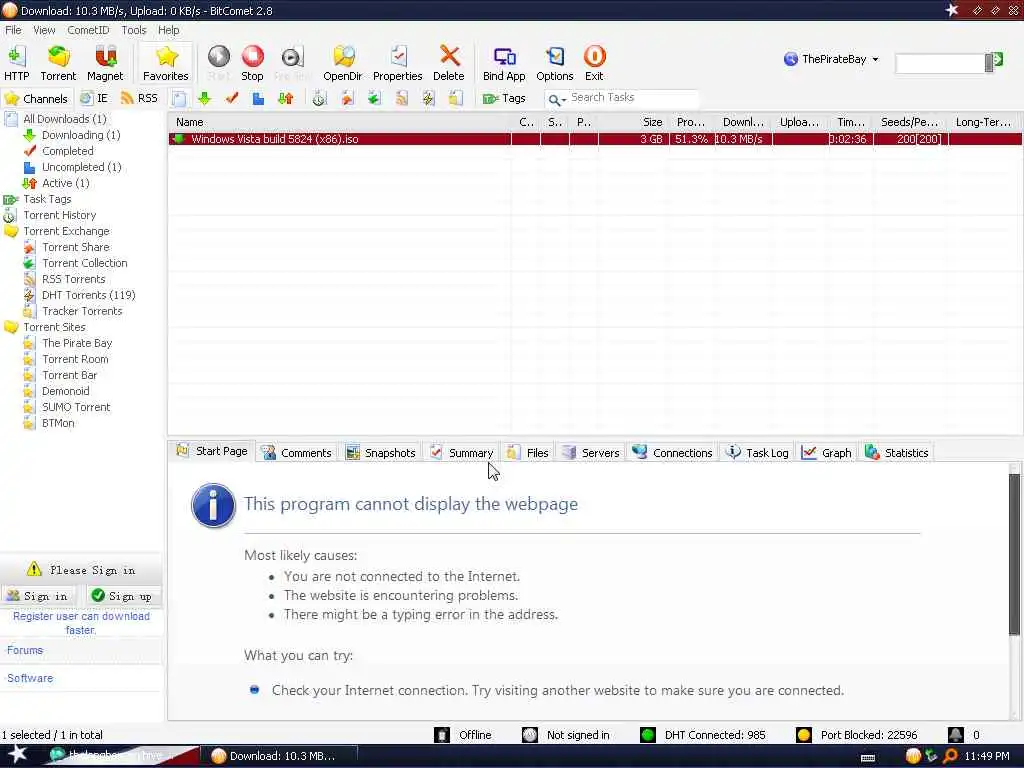Click the Magnet link toolbar icon
This screenshot has height=768, width=1024.
(x=105, y=63)
